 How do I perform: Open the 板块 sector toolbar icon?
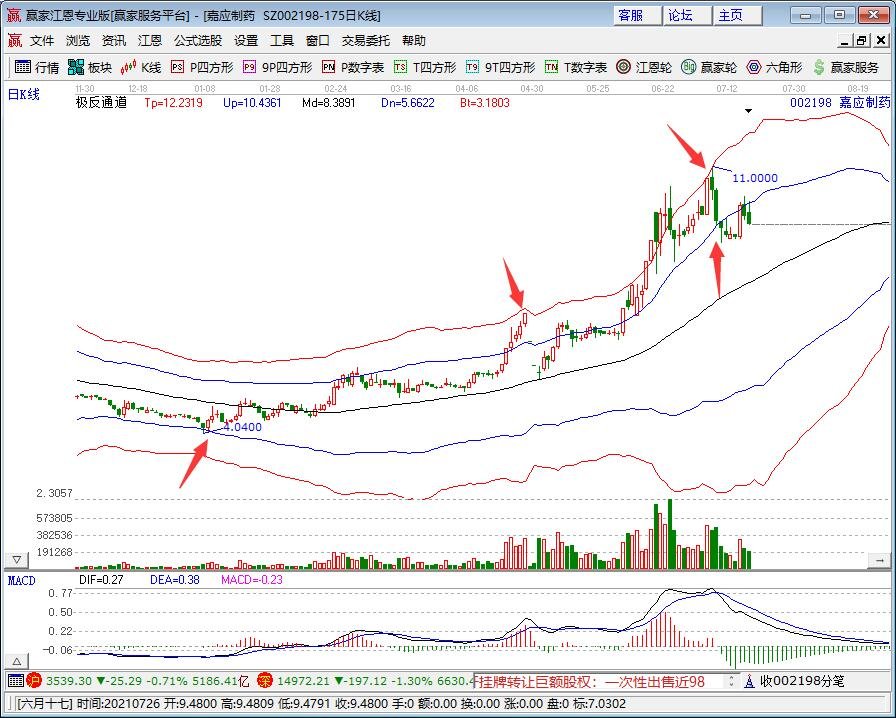(x=90, y=67)
